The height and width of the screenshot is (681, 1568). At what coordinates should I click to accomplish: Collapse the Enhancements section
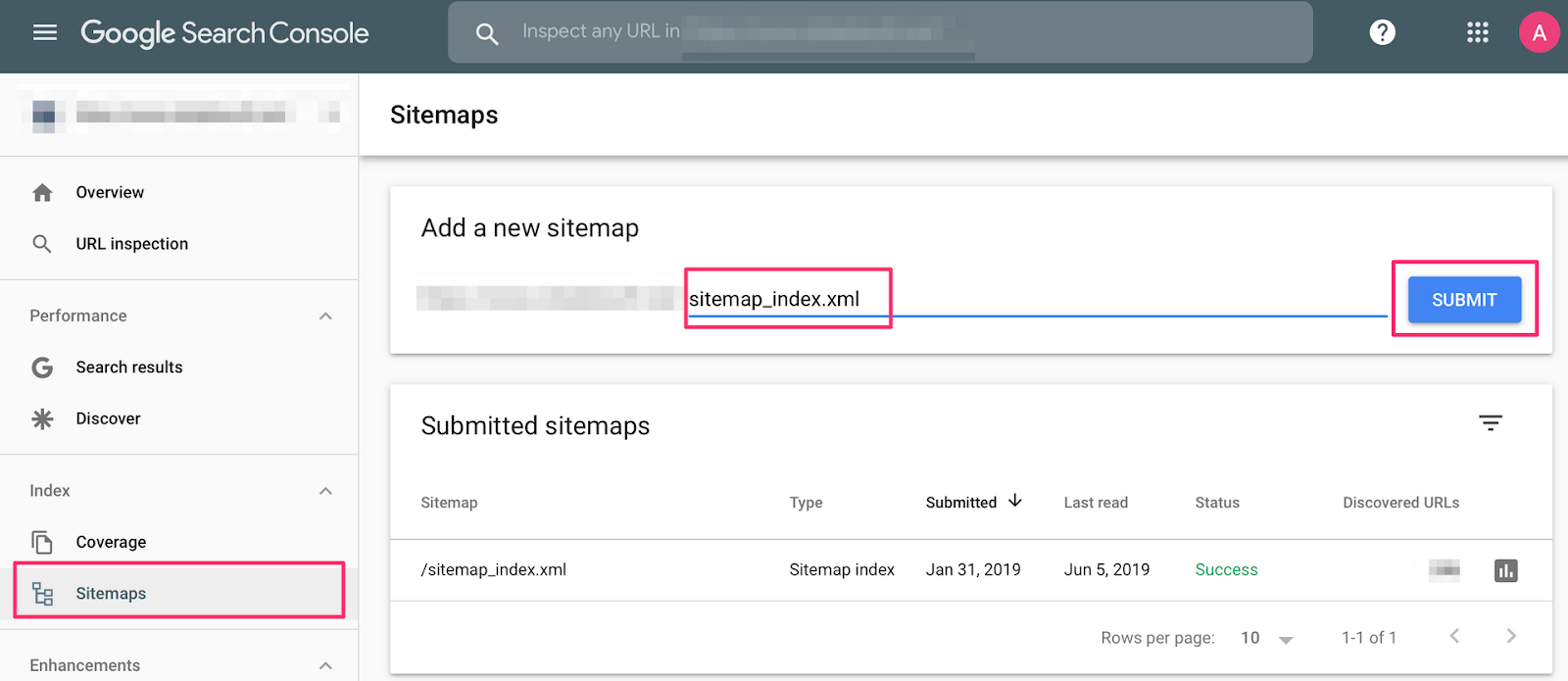pyautogui.click(x=325, y=665)
